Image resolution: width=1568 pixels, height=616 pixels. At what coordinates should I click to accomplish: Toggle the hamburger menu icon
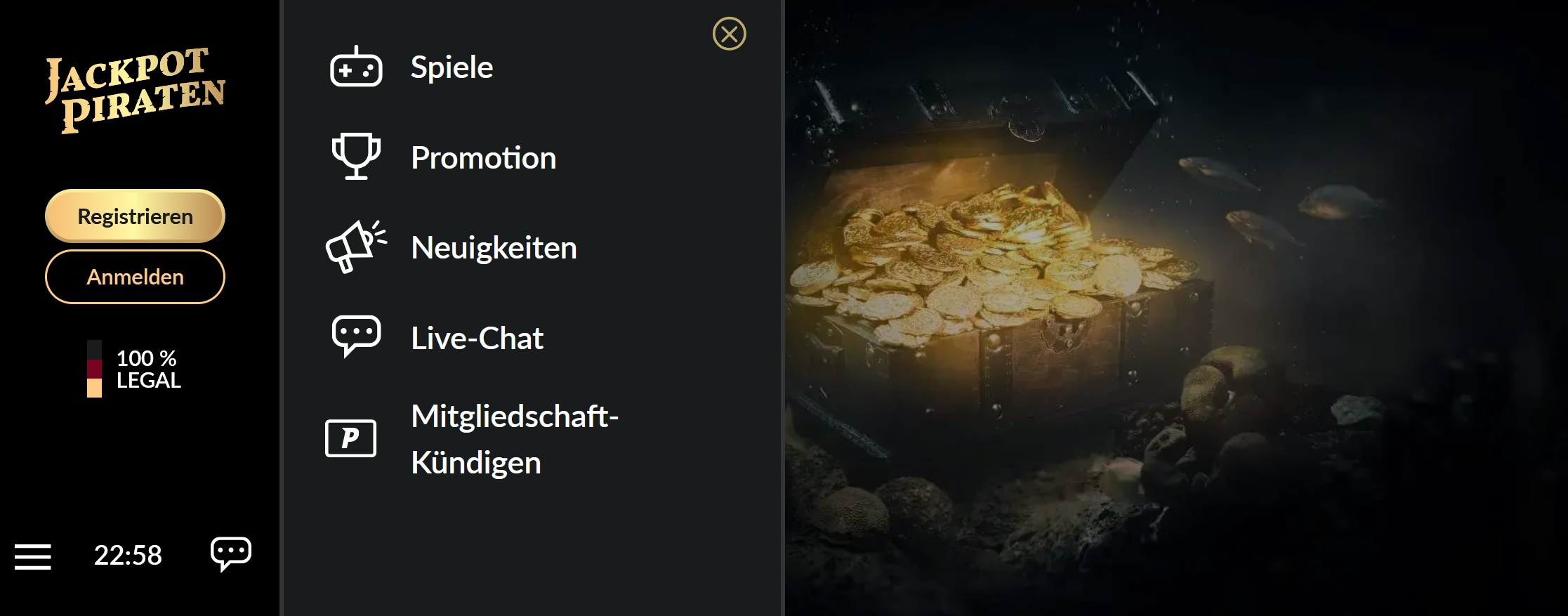point(33,556)
